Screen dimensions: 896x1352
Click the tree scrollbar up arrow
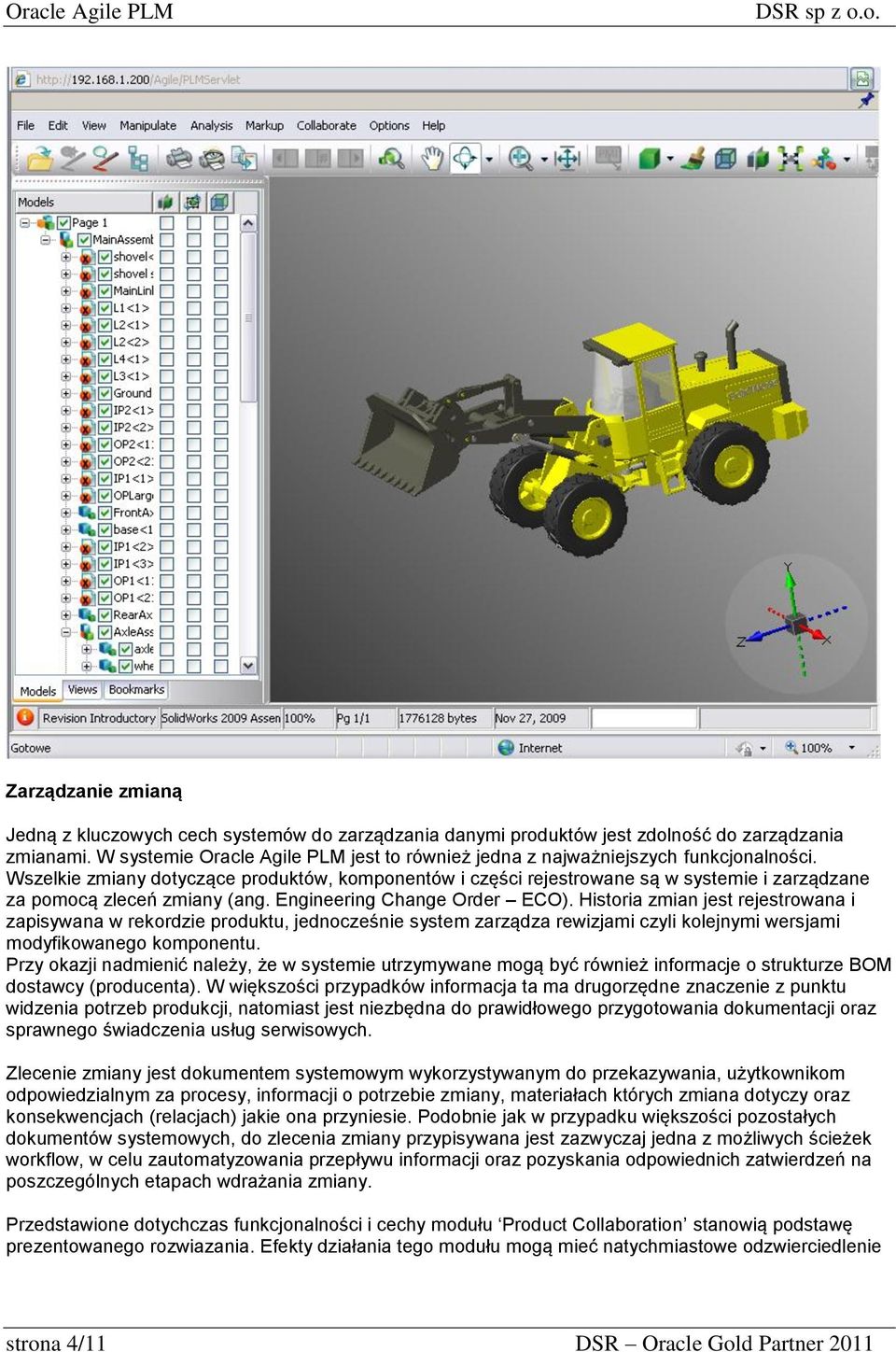pyautogui.click(x=248, y=223)
